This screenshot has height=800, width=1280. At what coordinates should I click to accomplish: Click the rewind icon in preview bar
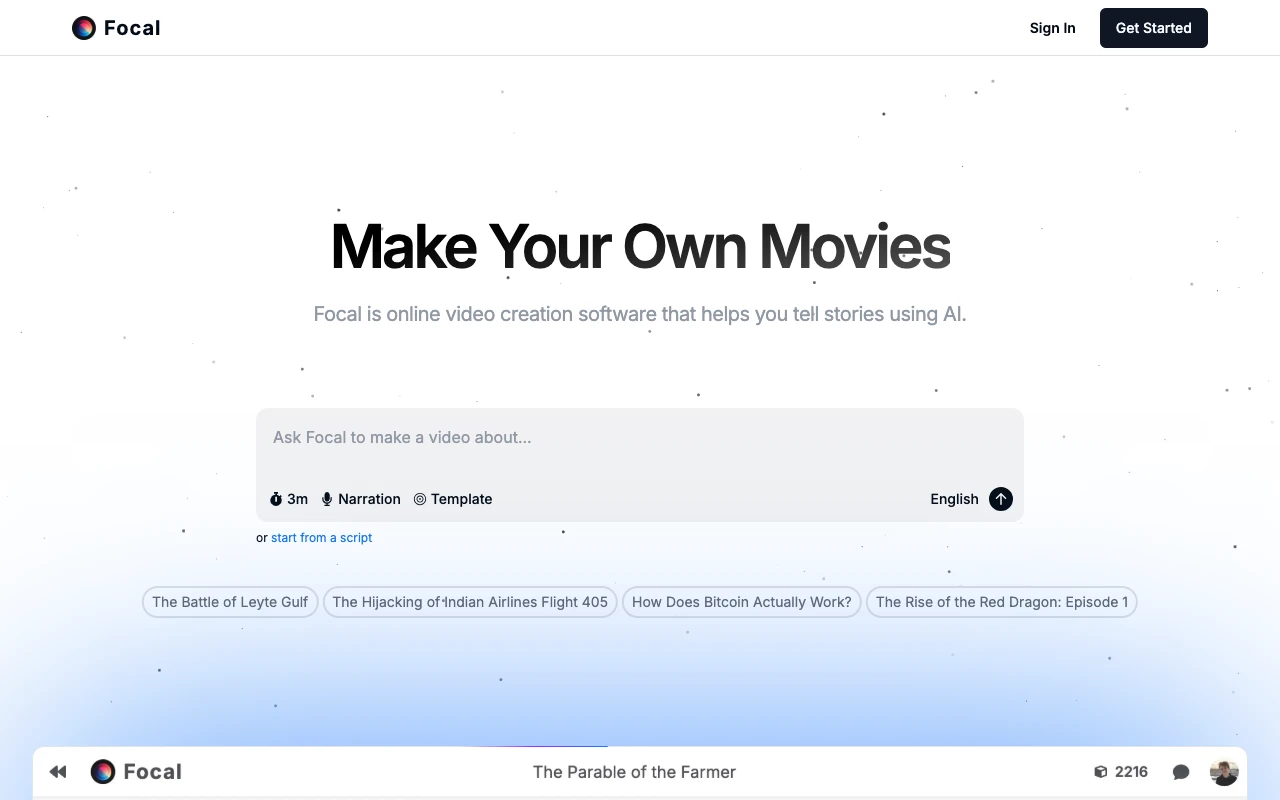(x=58, y=772)
